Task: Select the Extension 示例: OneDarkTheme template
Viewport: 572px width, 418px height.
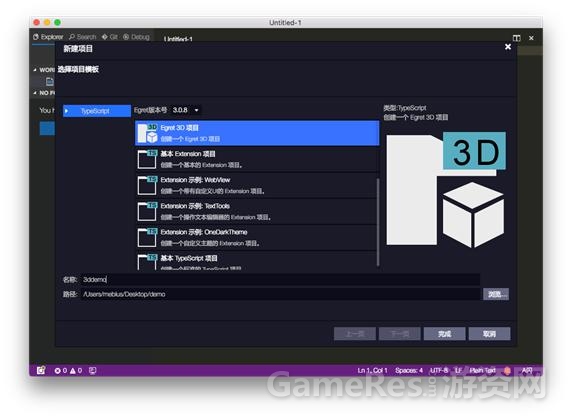Action: tap(256, 237)
